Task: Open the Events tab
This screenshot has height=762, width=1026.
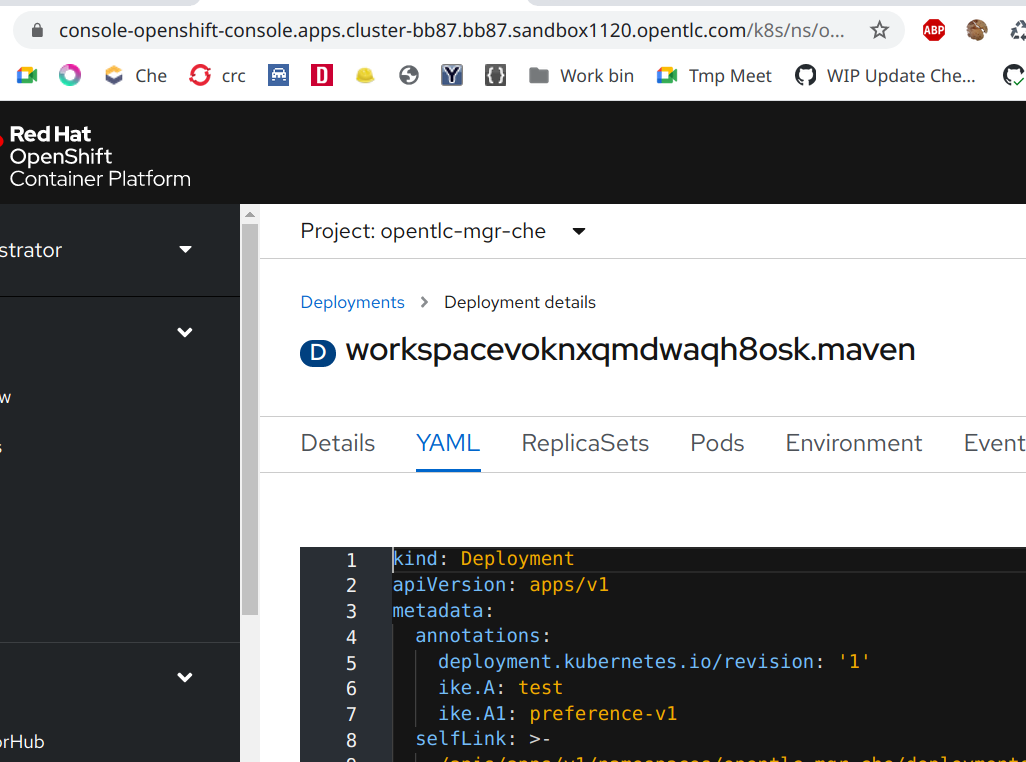Action: point(995,443)
